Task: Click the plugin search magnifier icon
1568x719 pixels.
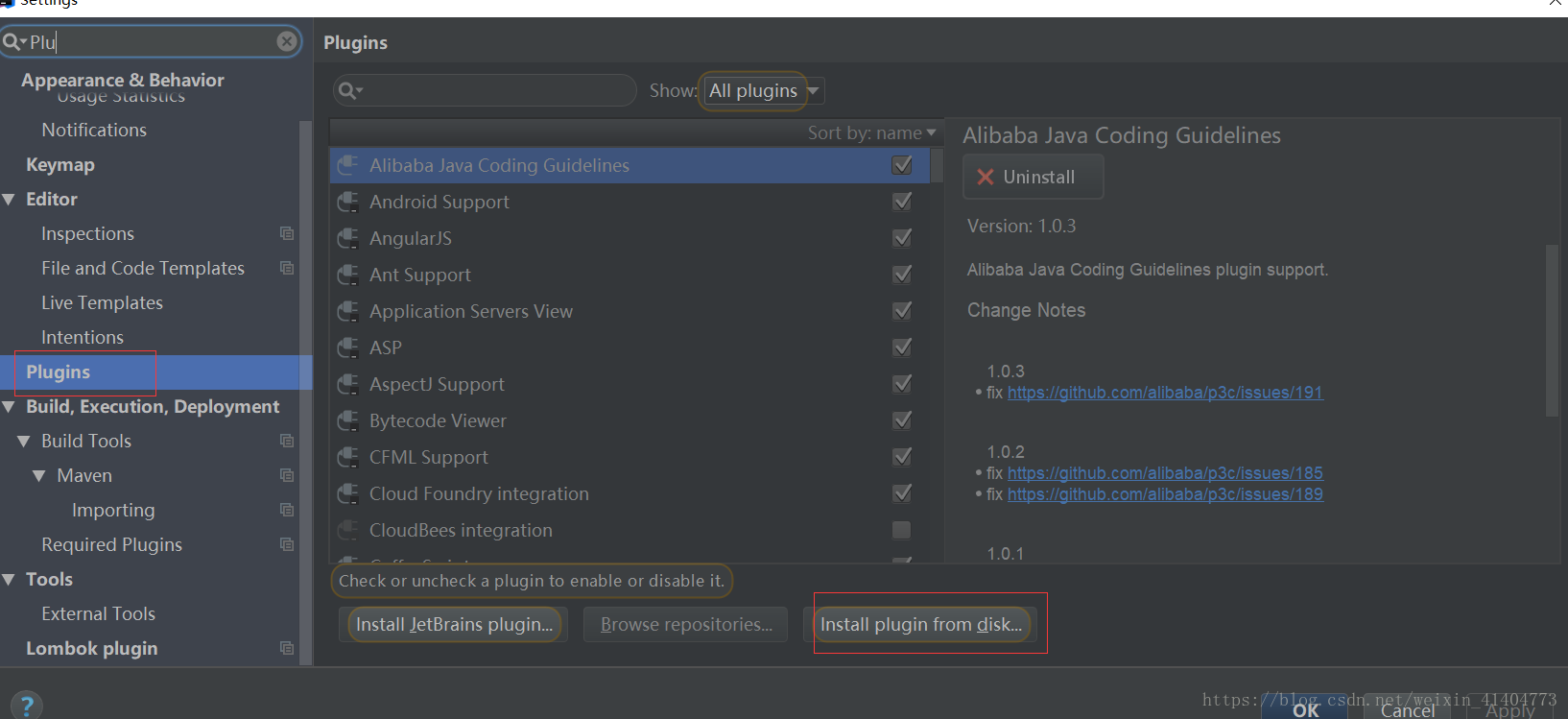Action: pos(349,90)
